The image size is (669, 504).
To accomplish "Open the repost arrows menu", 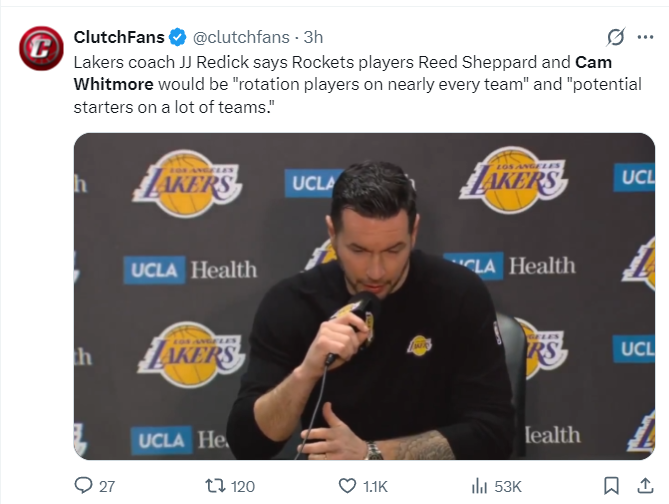I will click(213, 486).
